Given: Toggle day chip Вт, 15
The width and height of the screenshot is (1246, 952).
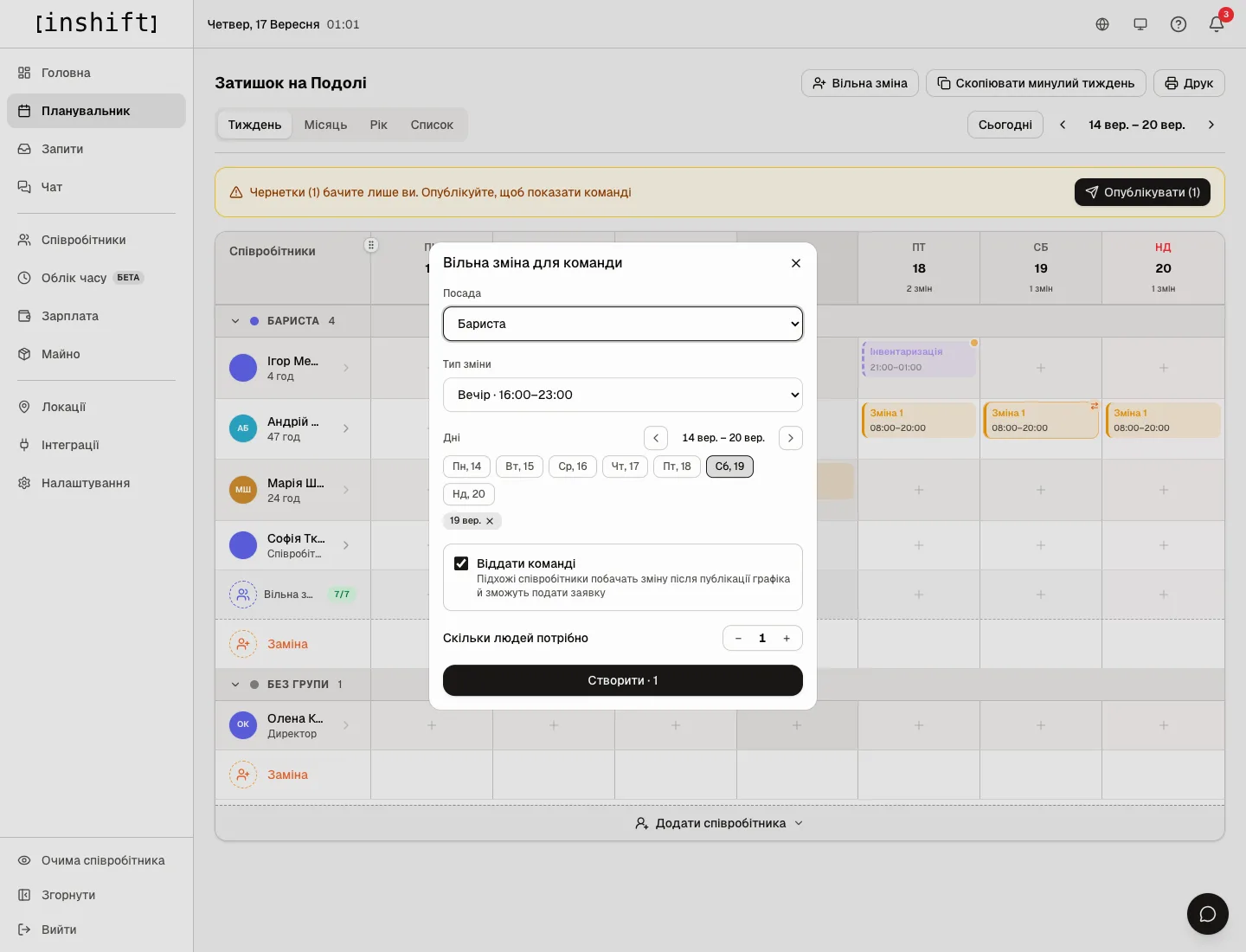Looking at the screenshot, I should tap(520, 466).
